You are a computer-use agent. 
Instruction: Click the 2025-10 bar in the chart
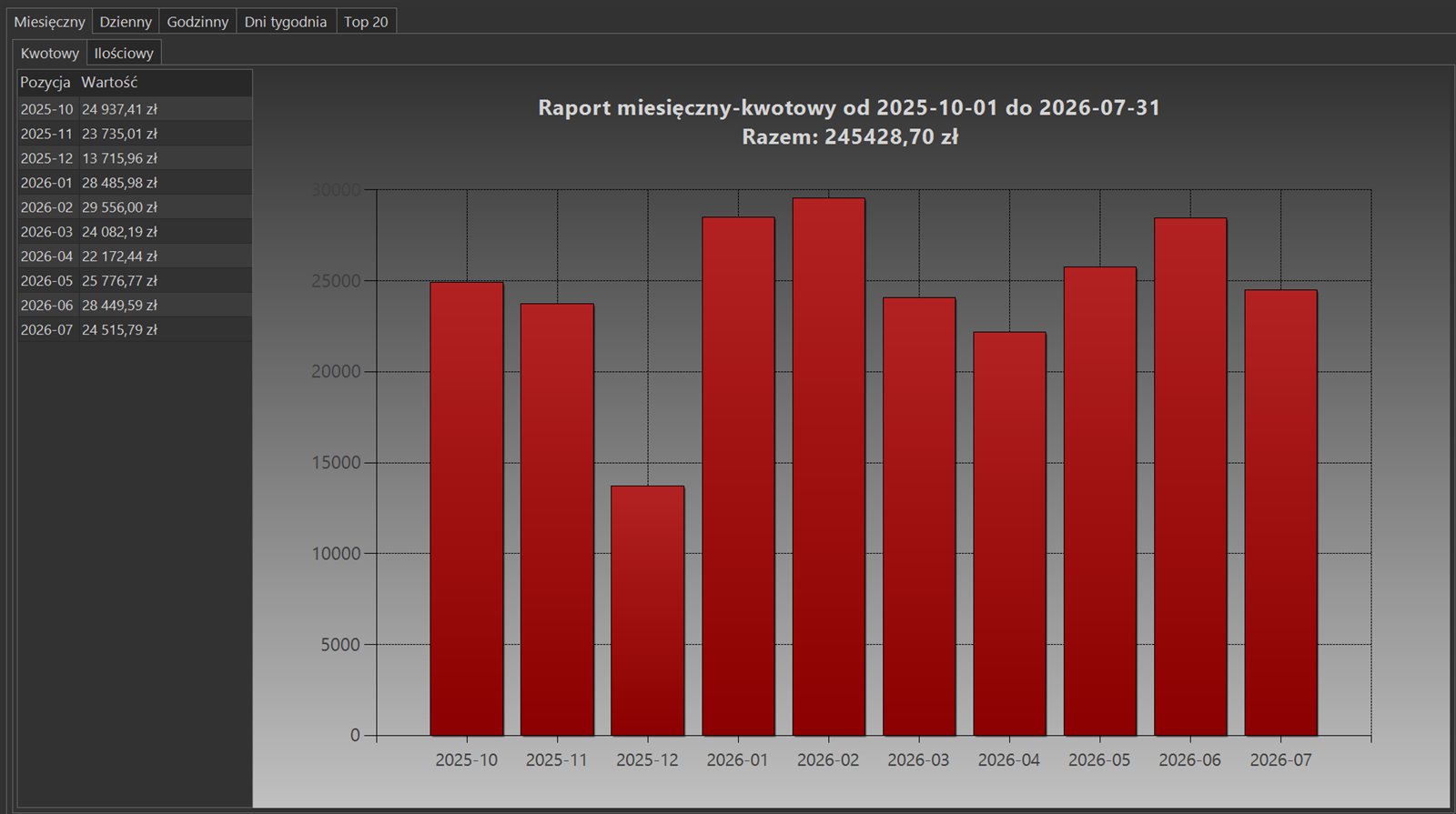pyautogui.click(x=467, y=508)
